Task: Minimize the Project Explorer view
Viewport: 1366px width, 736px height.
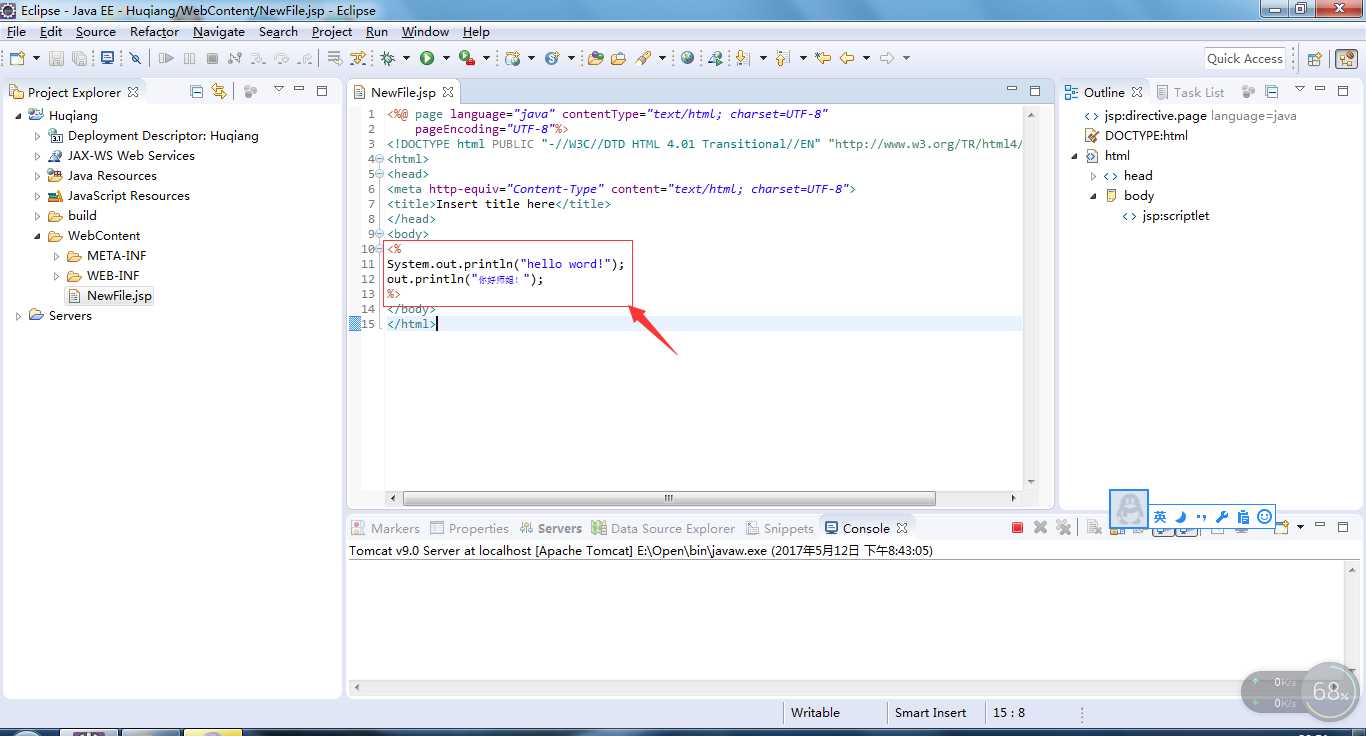Action: 300,90
